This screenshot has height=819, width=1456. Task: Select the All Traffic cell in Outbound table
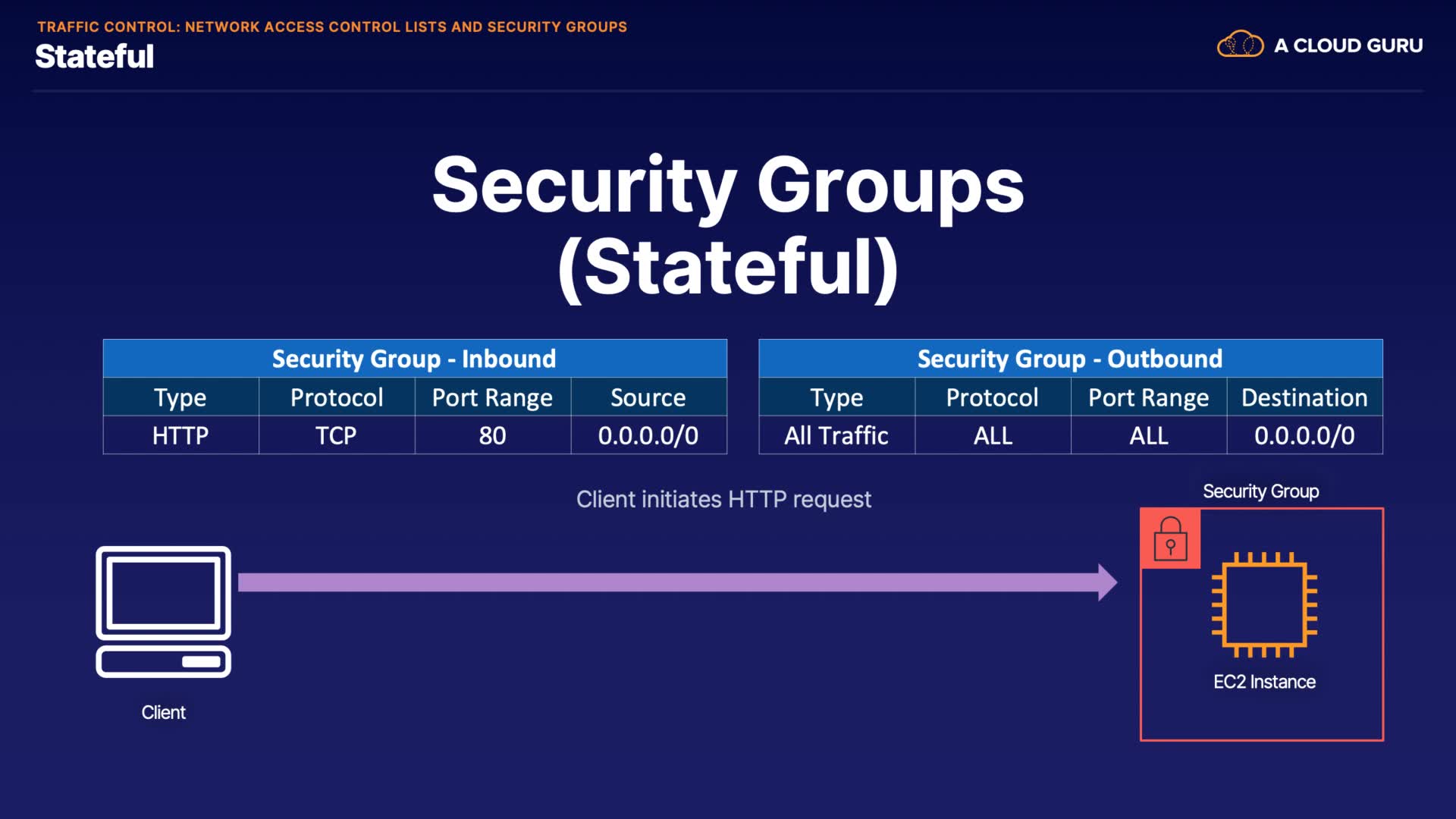pyautogui.click(x=836, y=435)
